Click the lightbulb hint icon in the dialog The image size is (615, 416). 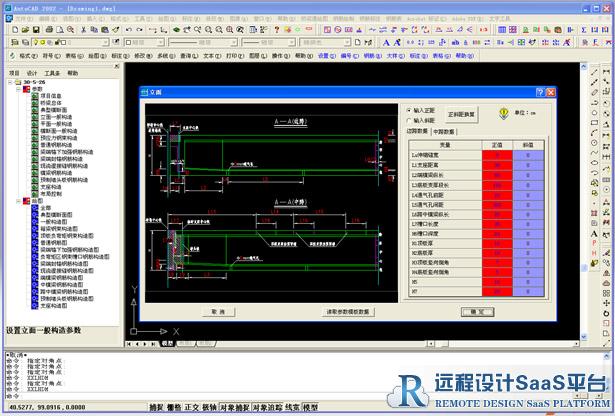click(503, 113)
